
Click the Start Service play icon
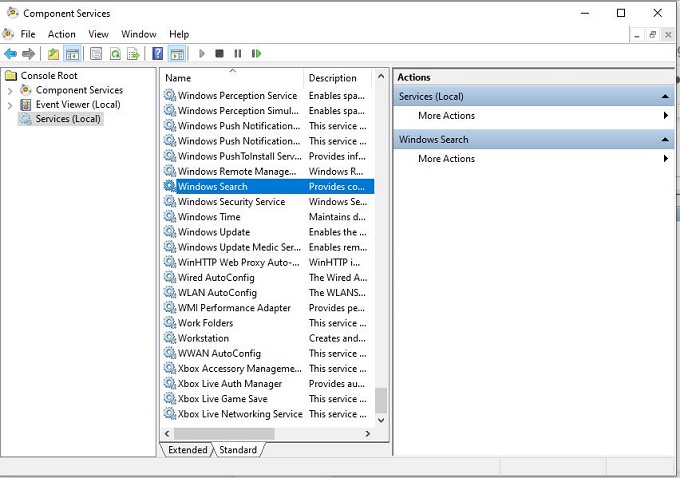click(x=202, y=54)
